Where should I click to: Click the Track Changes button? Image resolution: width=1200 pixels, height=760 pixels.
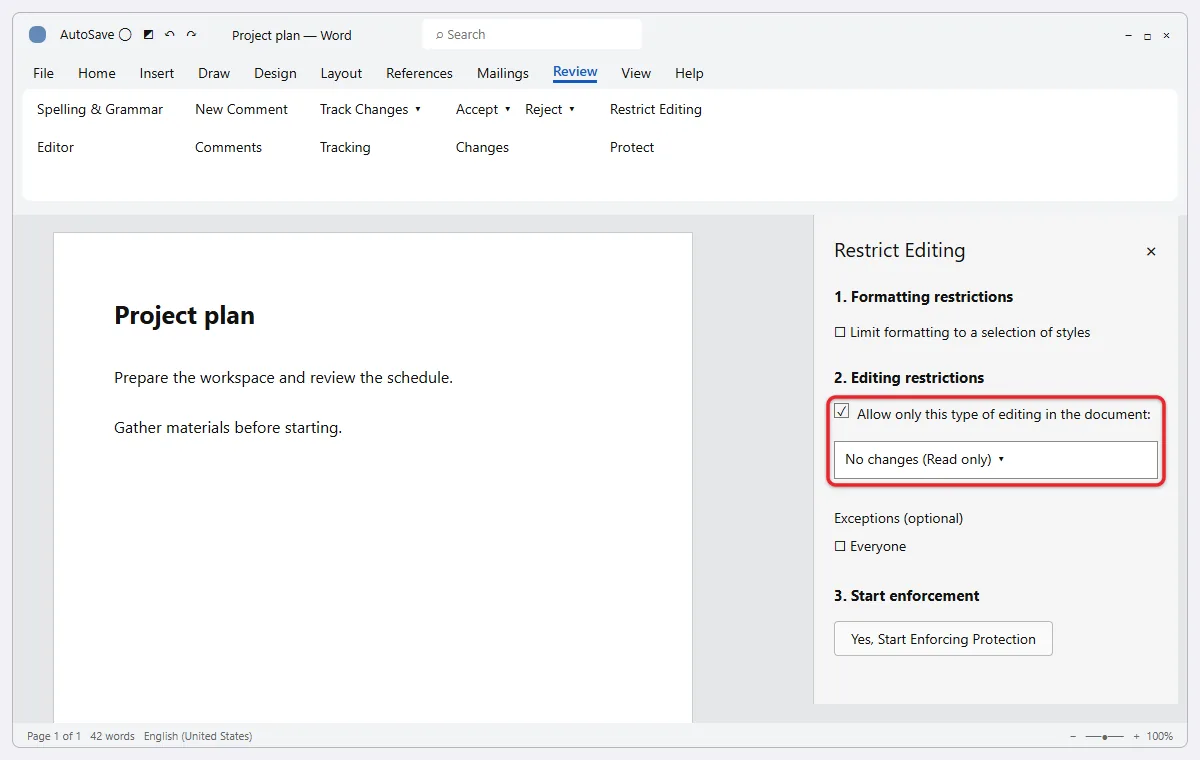coord(364,109)
